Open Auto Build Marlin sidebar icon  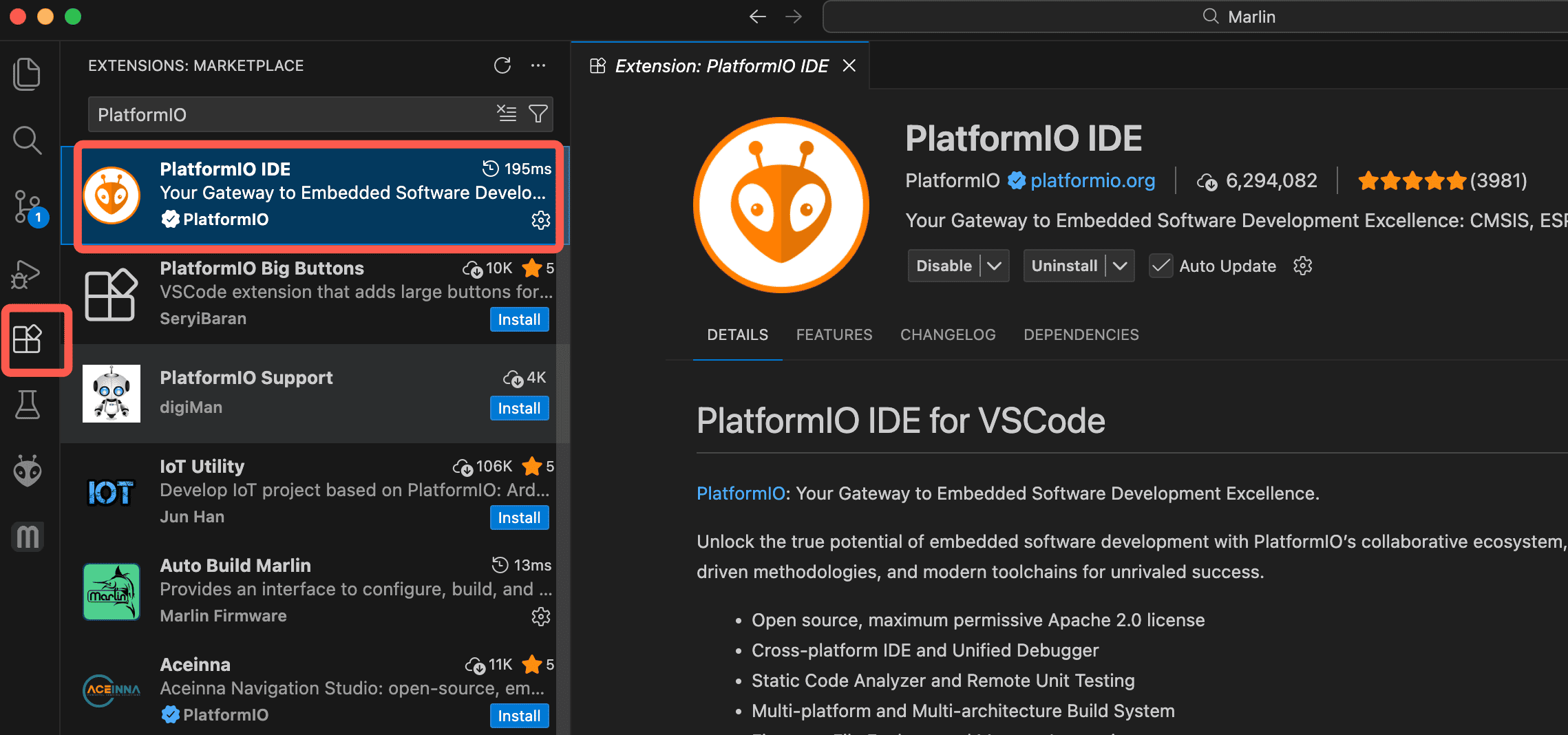coord(27,537)
